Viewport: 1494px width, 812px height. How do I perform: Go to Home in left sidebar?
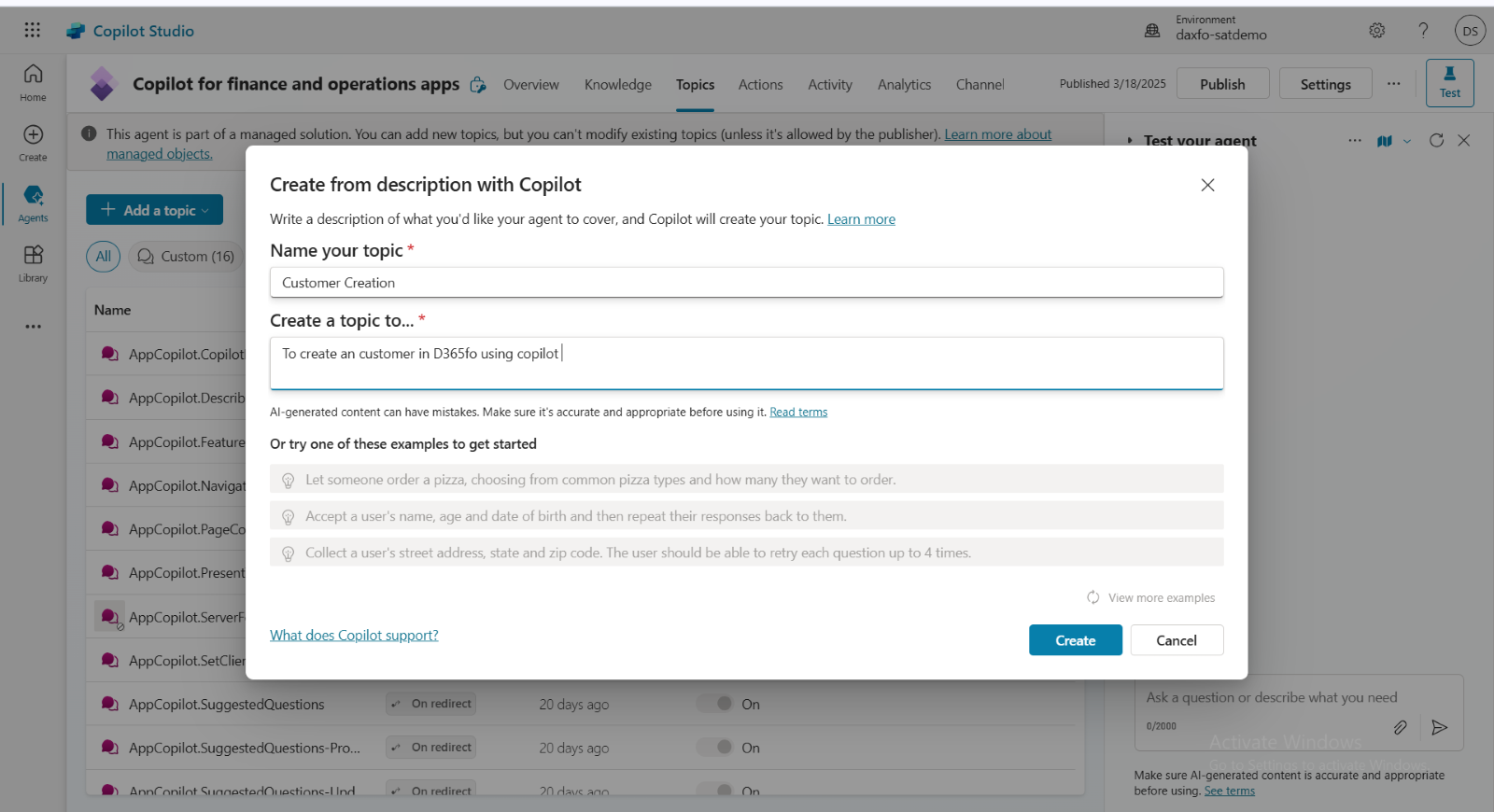(33, 82)
